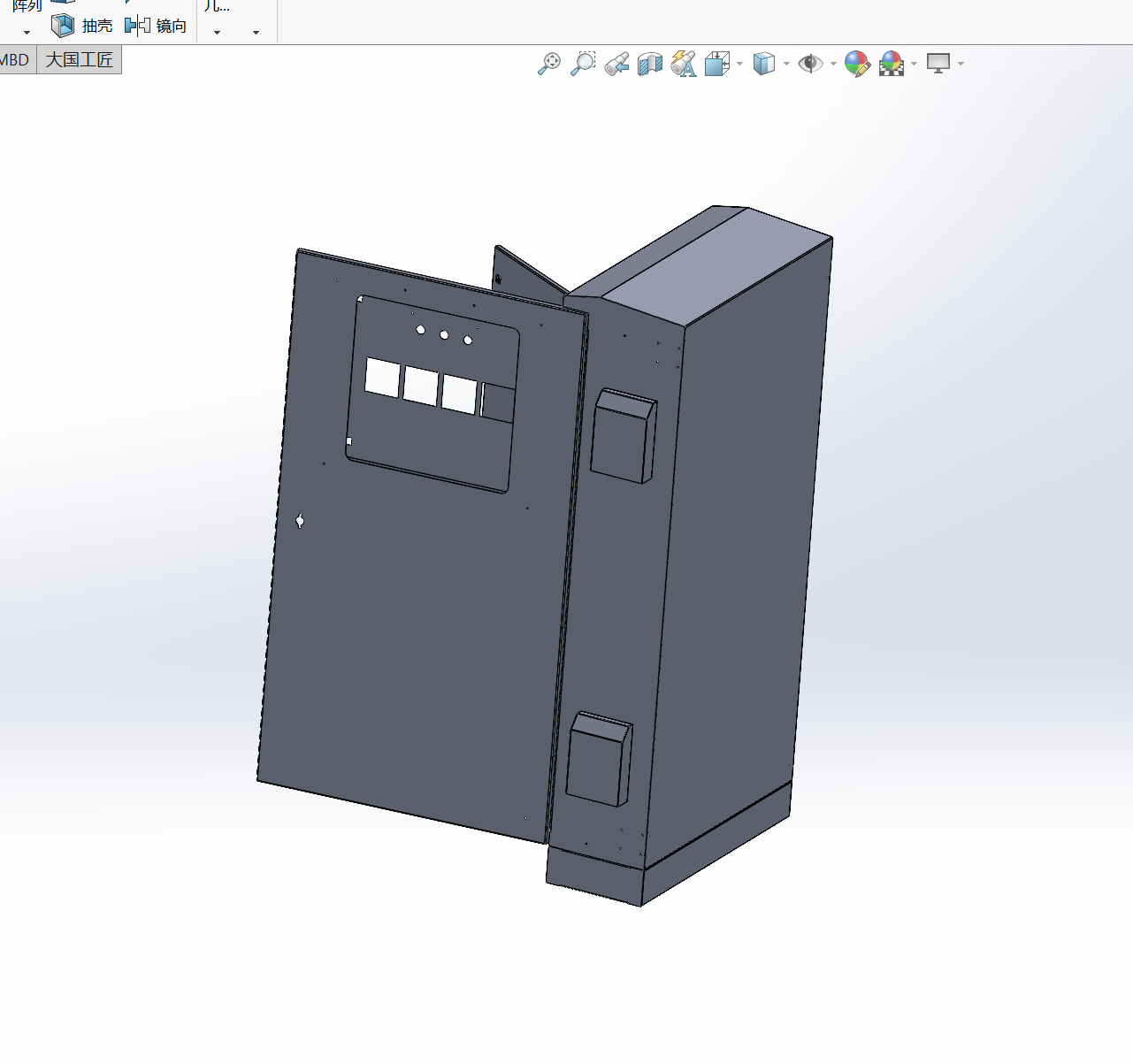This screenshot has width=1133, height=1064.
Task: Switch to the 大国工匠 tab
Action: [80, 60]
